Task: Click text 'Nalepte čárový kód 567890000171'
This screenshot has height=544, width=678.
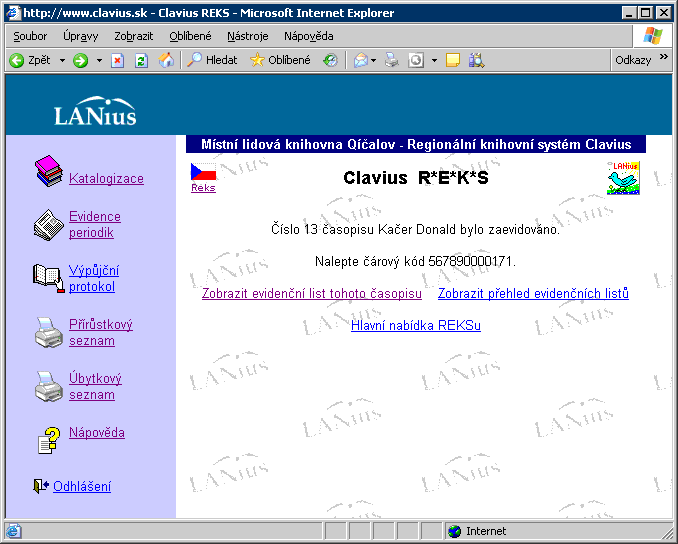Action: (416, 261)
